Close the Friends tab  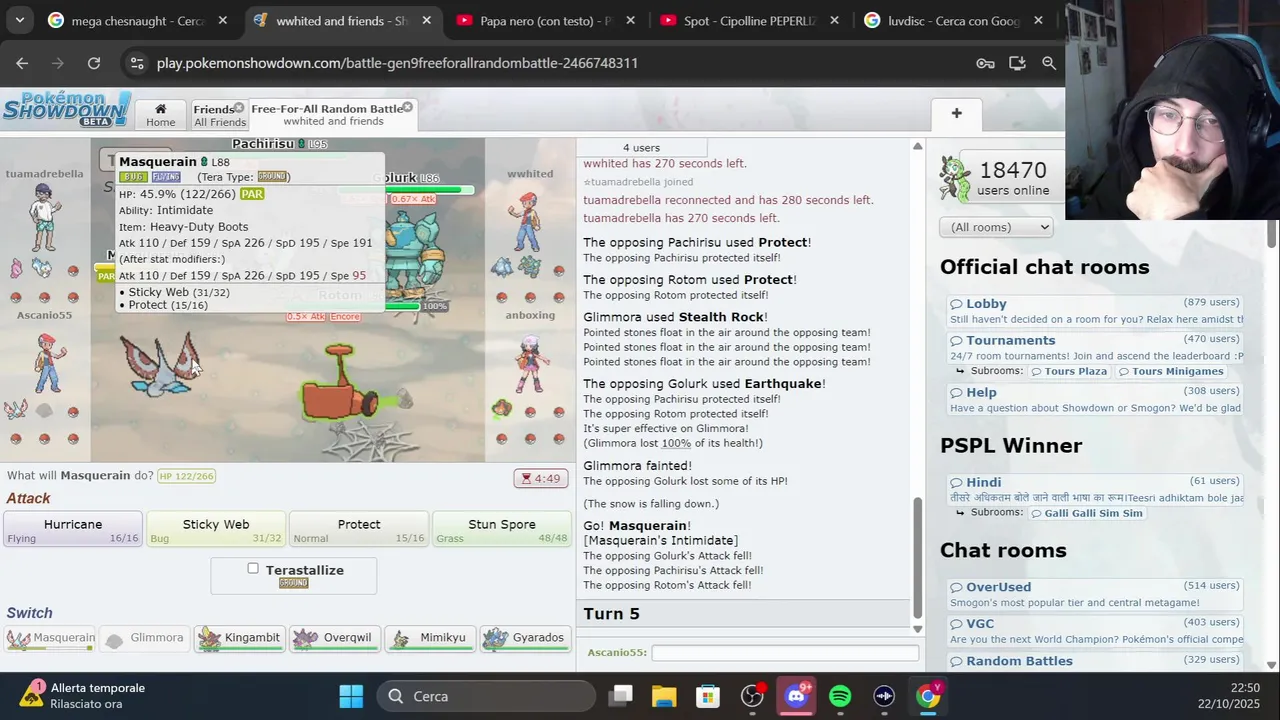point(239,107)
